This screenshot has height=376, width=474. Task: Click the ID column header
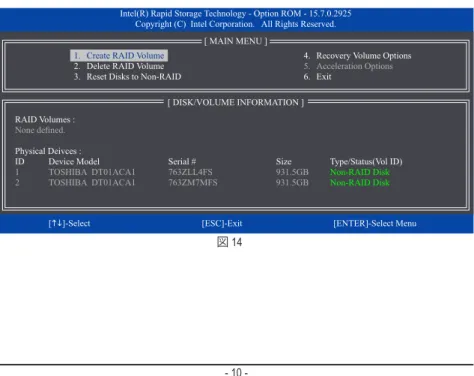pyautogui.click(x=20, y=162)
